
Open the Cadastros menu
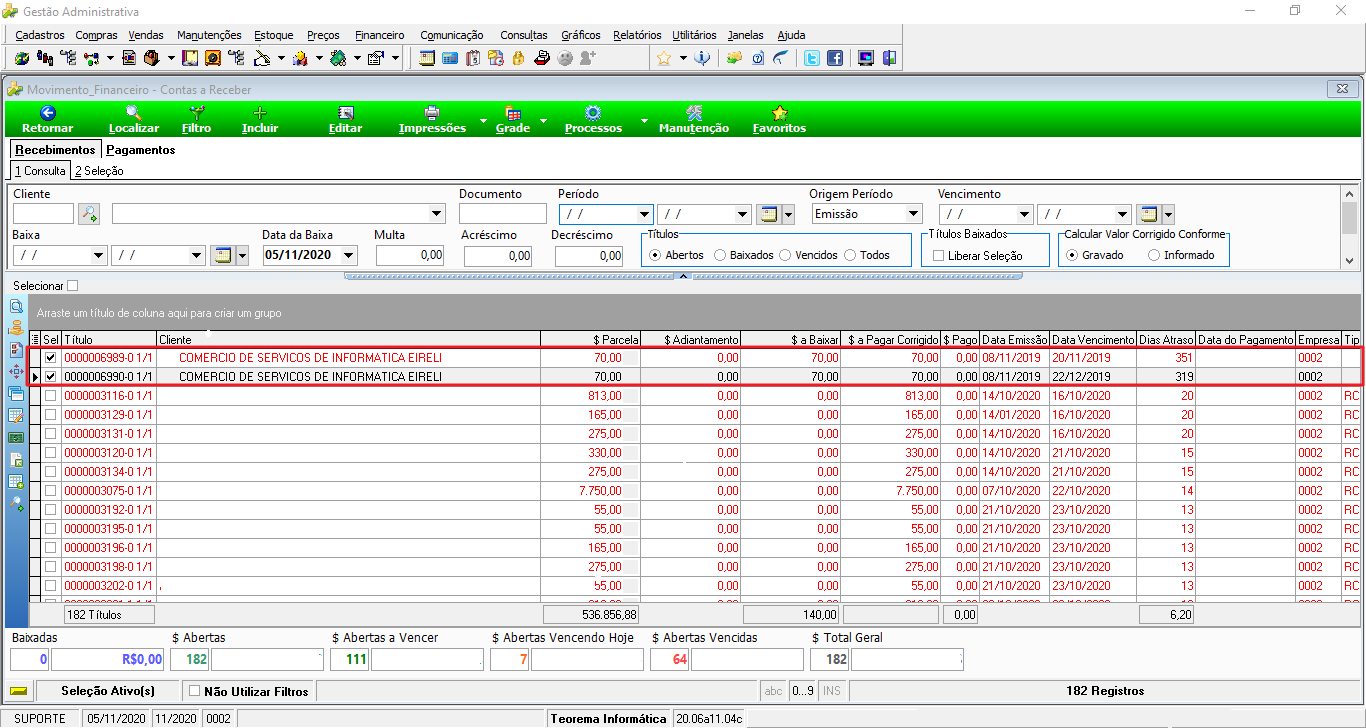[x=40, y=35]
